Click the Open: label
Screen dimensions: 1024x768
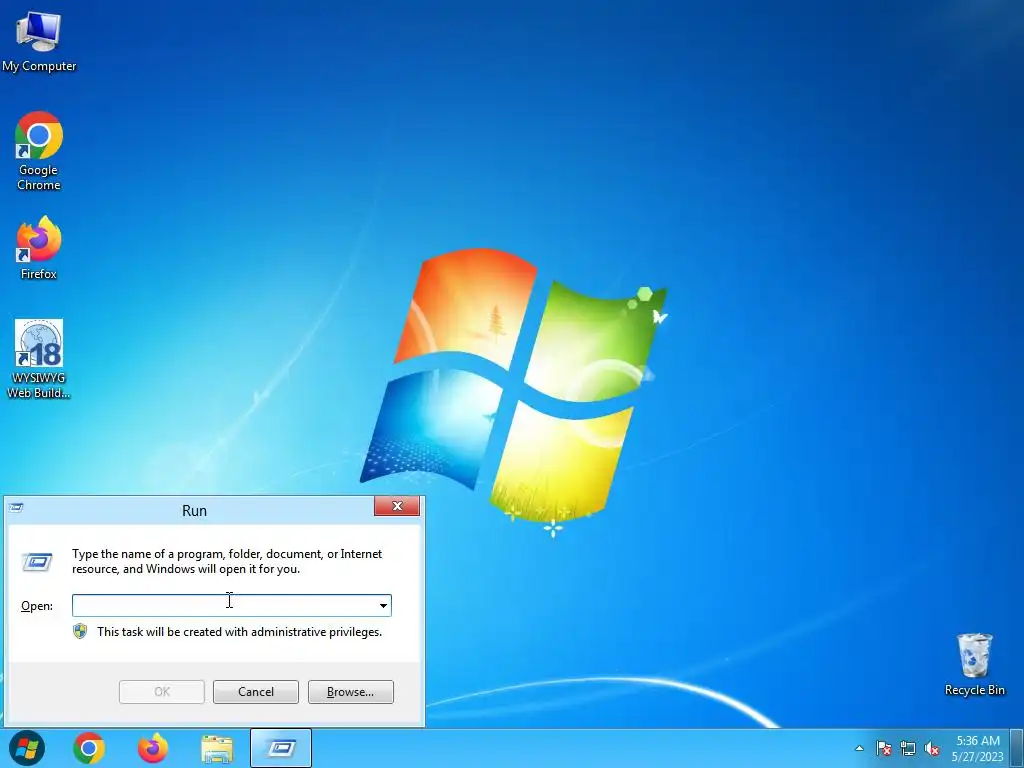(37, 606)
